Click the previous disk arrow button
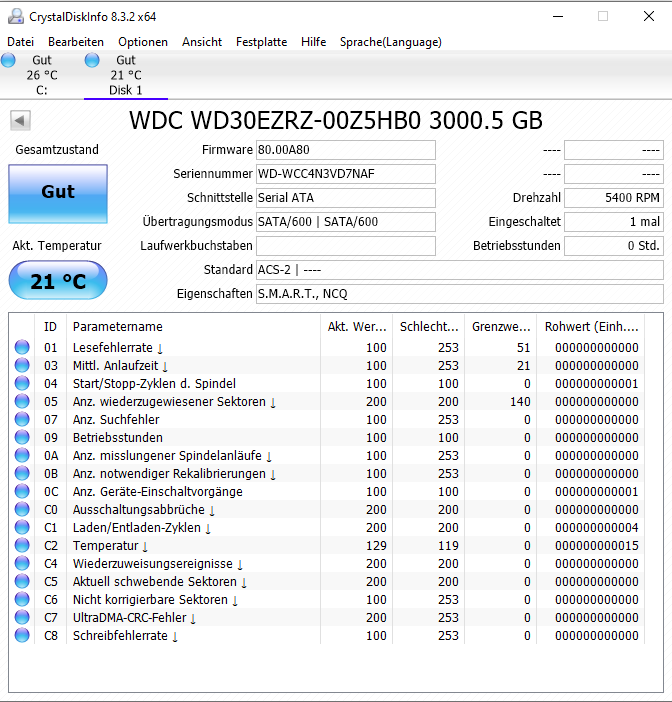The height and width of the screenshot is (702, 672). [20, 120]
